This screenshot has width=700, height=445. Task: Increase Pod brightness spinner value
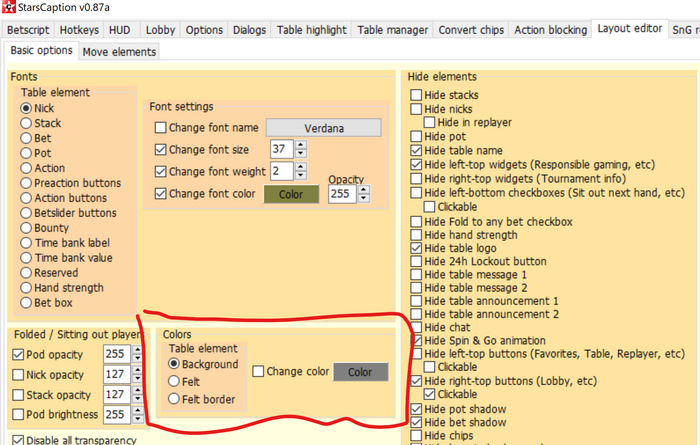(x=139, y=410)
